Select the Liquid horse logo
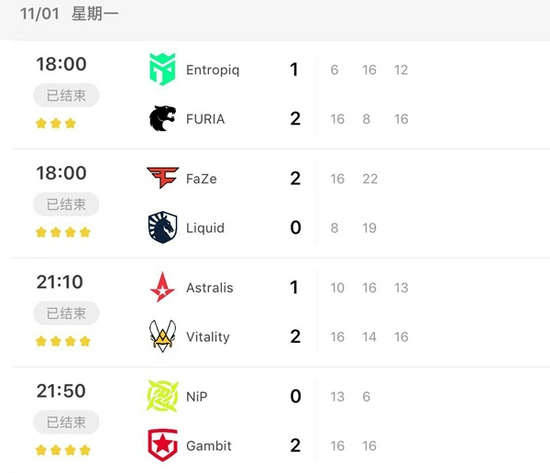This screenshot has height=473, width=550. point(162,227)
